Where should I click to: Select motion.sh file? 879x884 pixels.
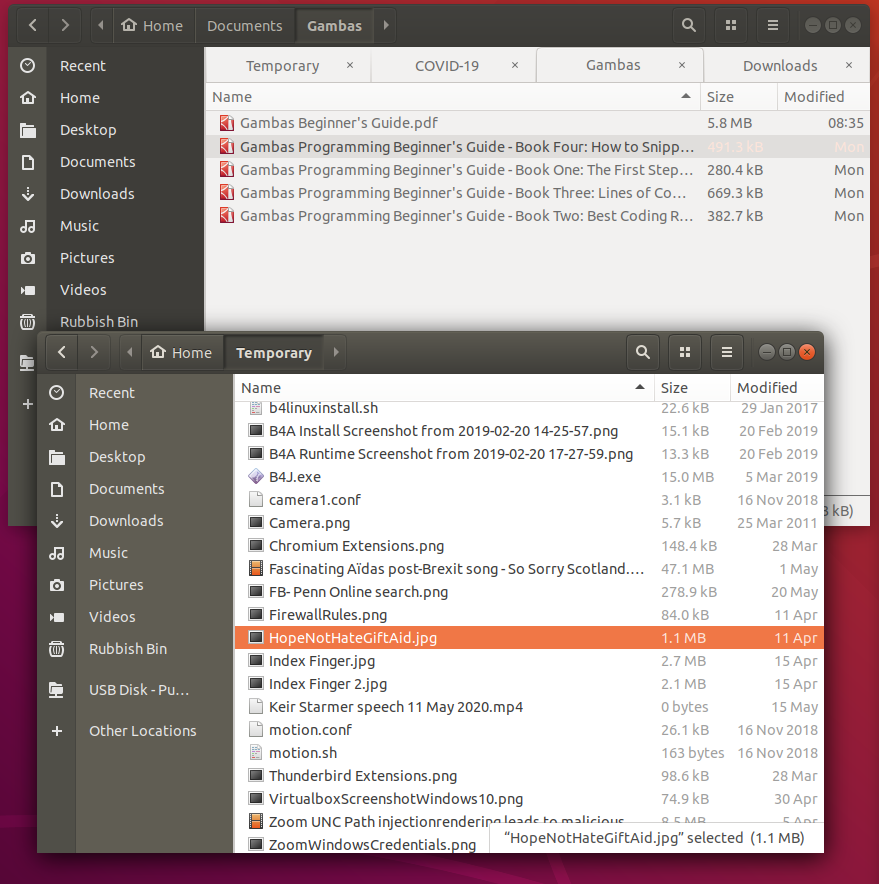tap(303, 753)
